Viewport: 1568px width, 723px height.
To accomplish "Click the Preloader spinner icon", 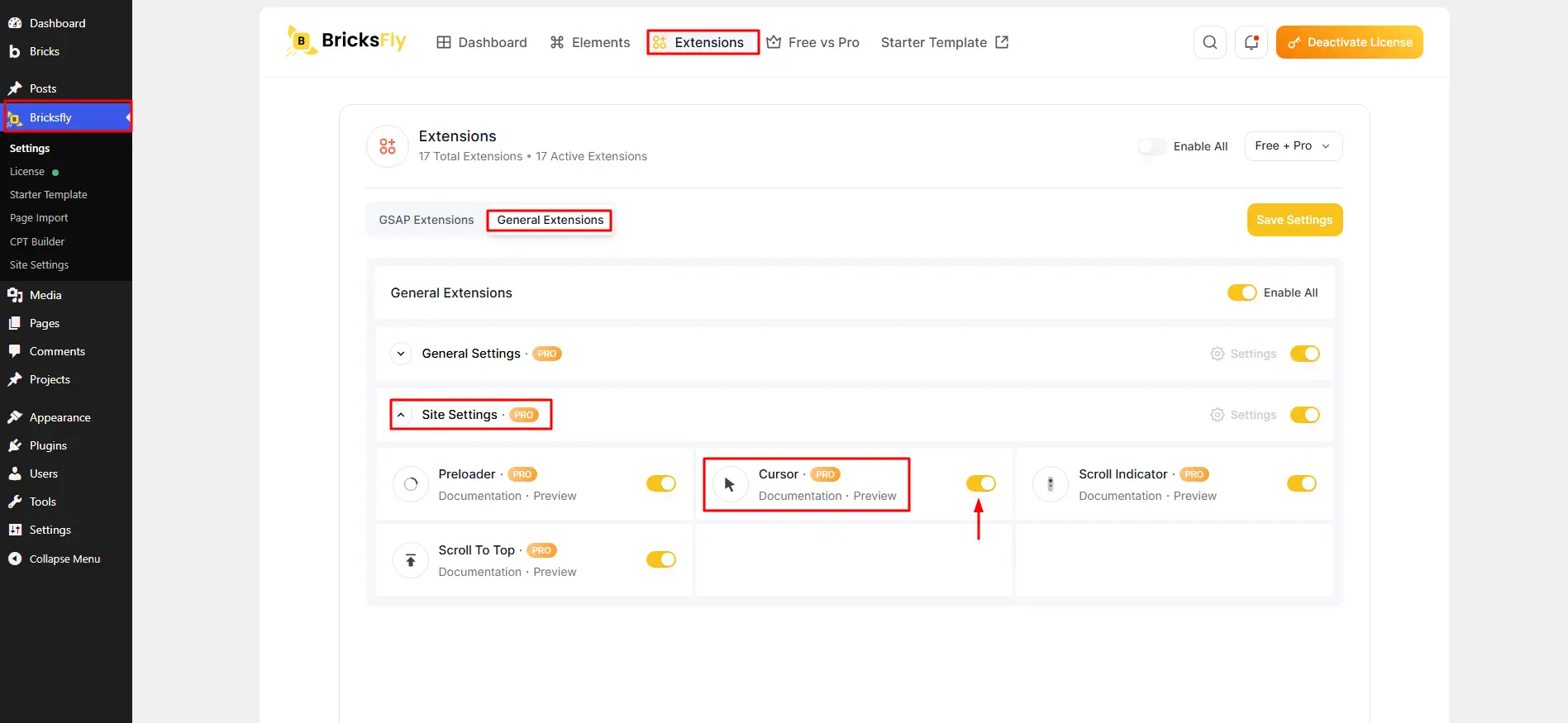I will tap(411, 484).
